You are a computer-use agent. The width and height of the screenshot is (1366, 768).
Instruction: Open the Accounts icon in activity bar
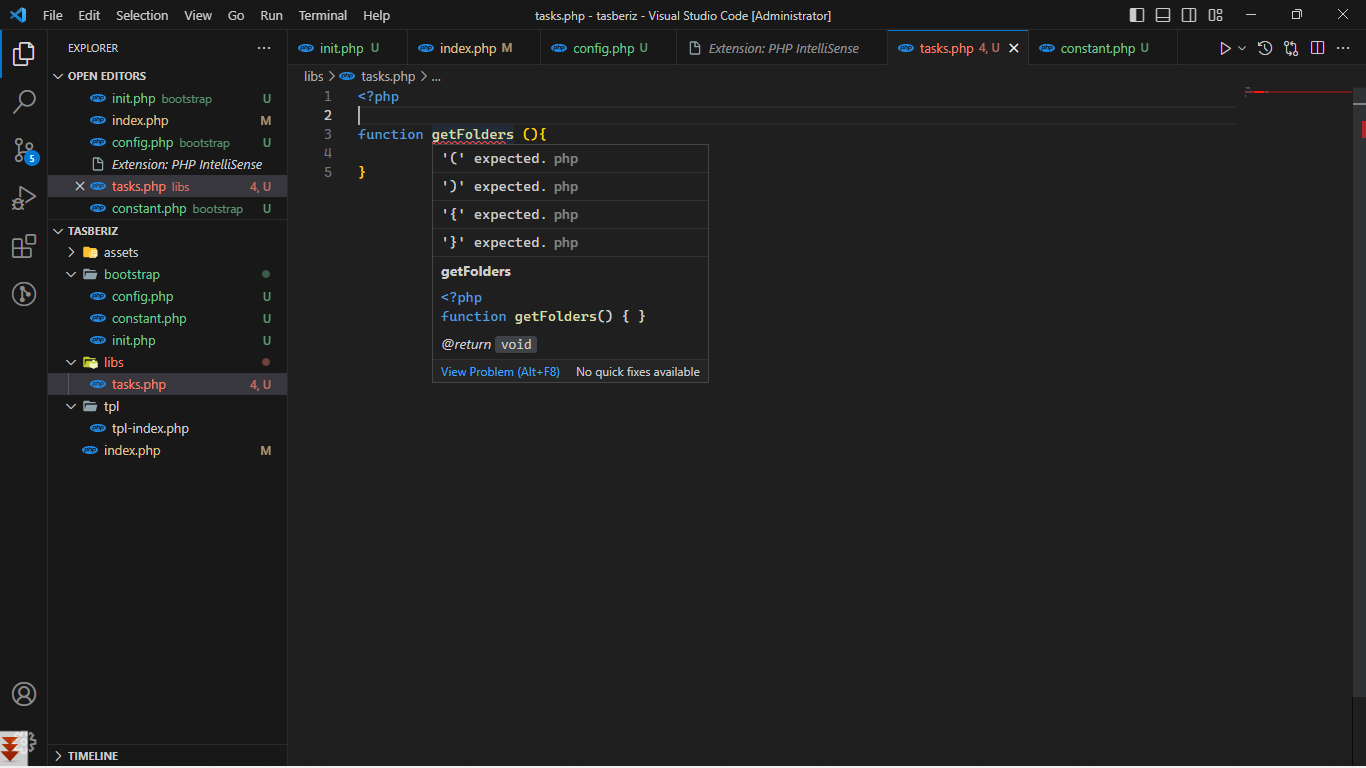(24, 694)
